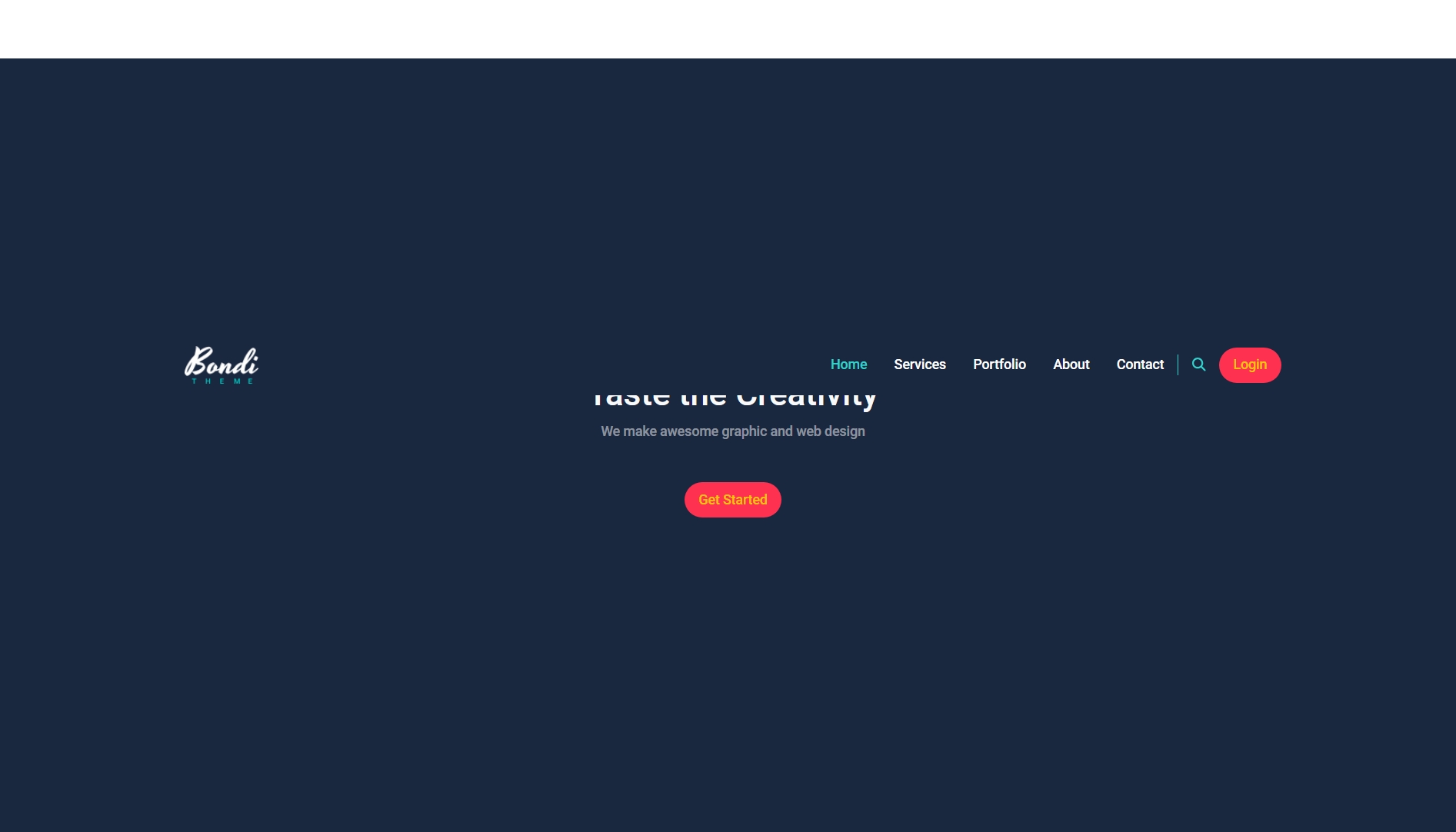Open the Portfolio menu item
The width and height of the screenshot is (1456, 832).
tap(999, 364)
